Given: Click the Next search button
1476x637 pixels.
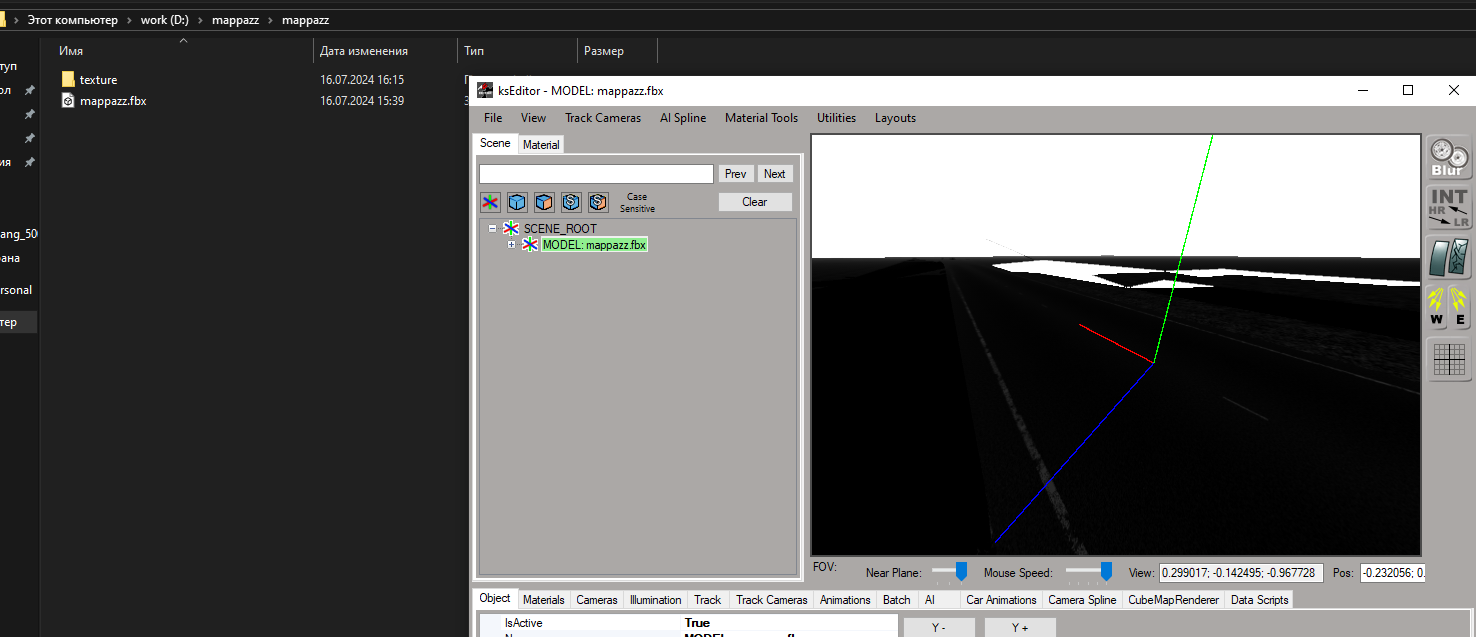Looking at the screenshot, I should pos(775,174).
